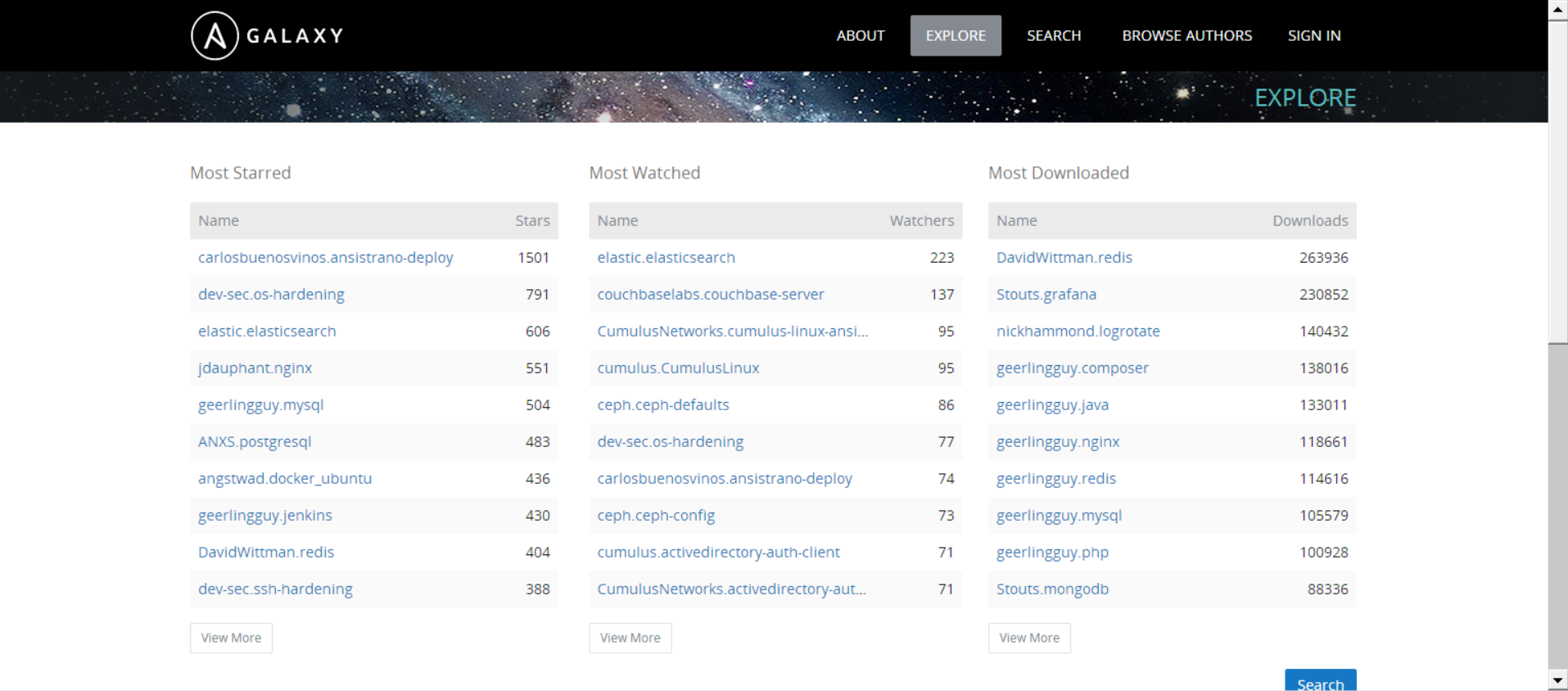The image size is (1568, 691).
Task: Open the ceph.ceph-defaults role
Action: 663,404
